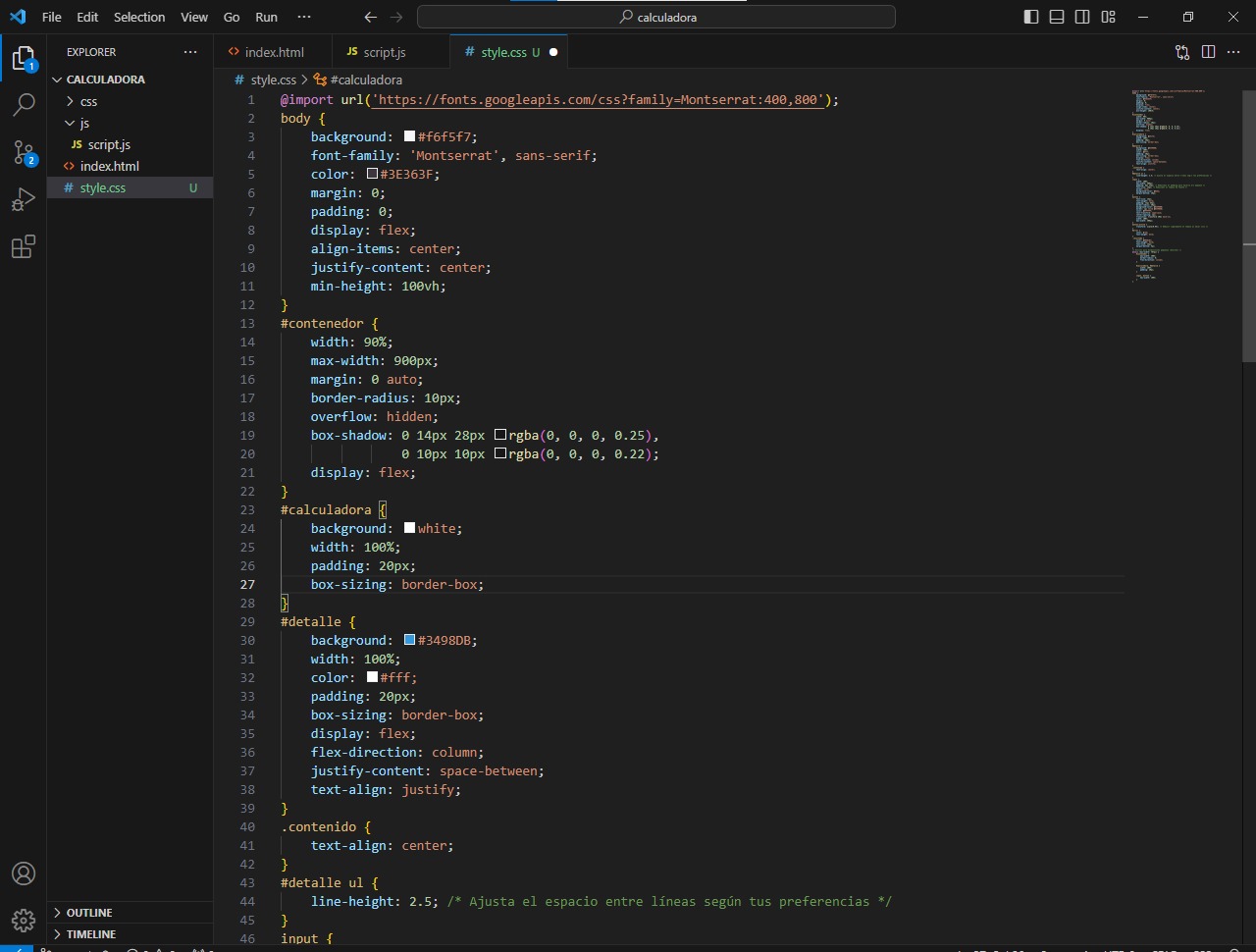Open the Manage gear menu

click(x=24, y=921)
